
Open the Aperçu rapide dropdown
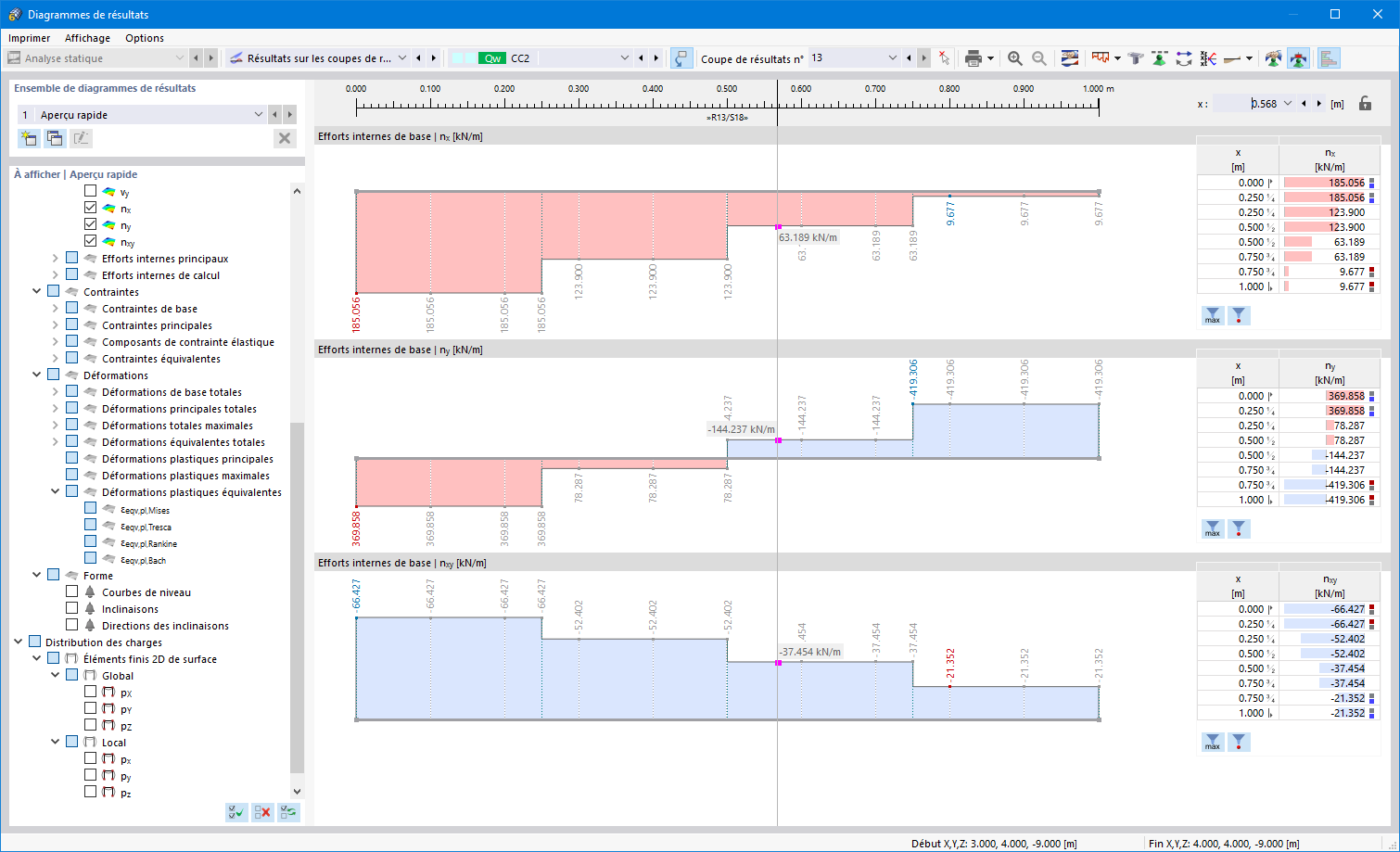click(258, 115)
